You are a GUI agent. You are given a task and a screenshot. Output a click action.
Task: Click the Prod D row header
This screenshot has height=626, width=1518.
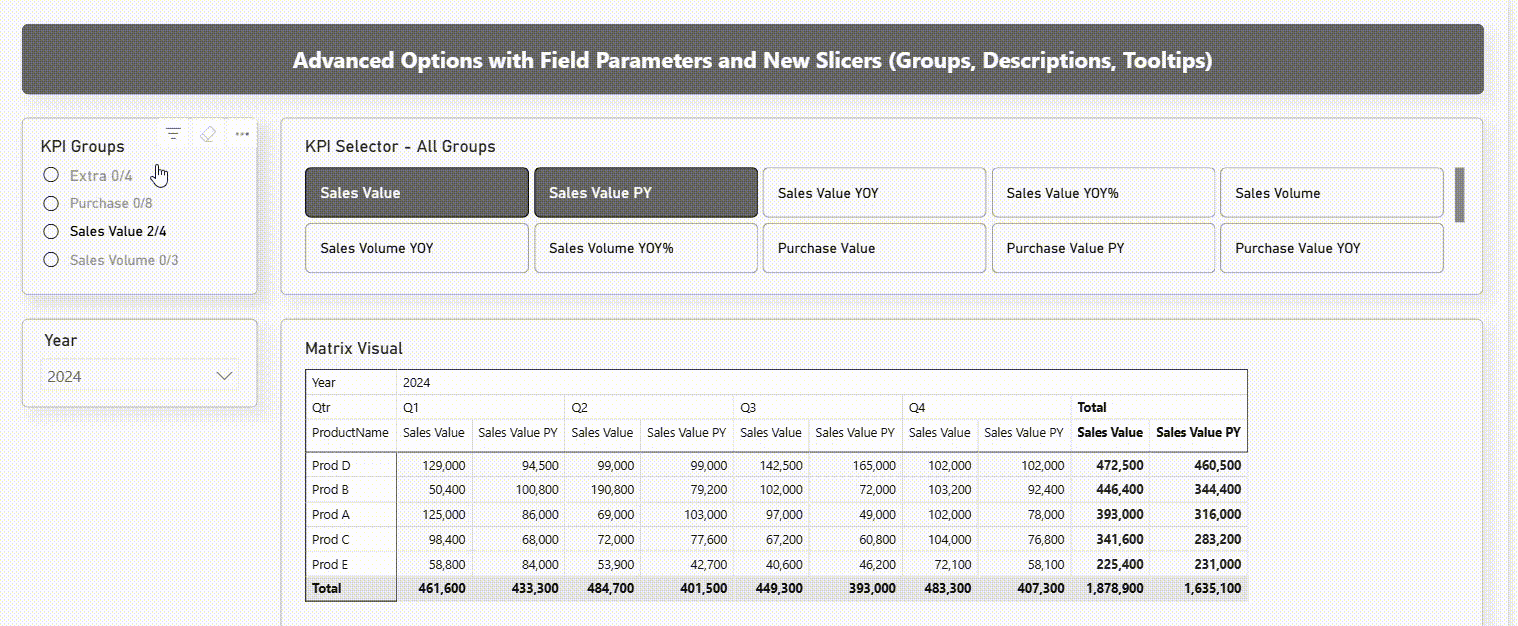tap(331, 465)
